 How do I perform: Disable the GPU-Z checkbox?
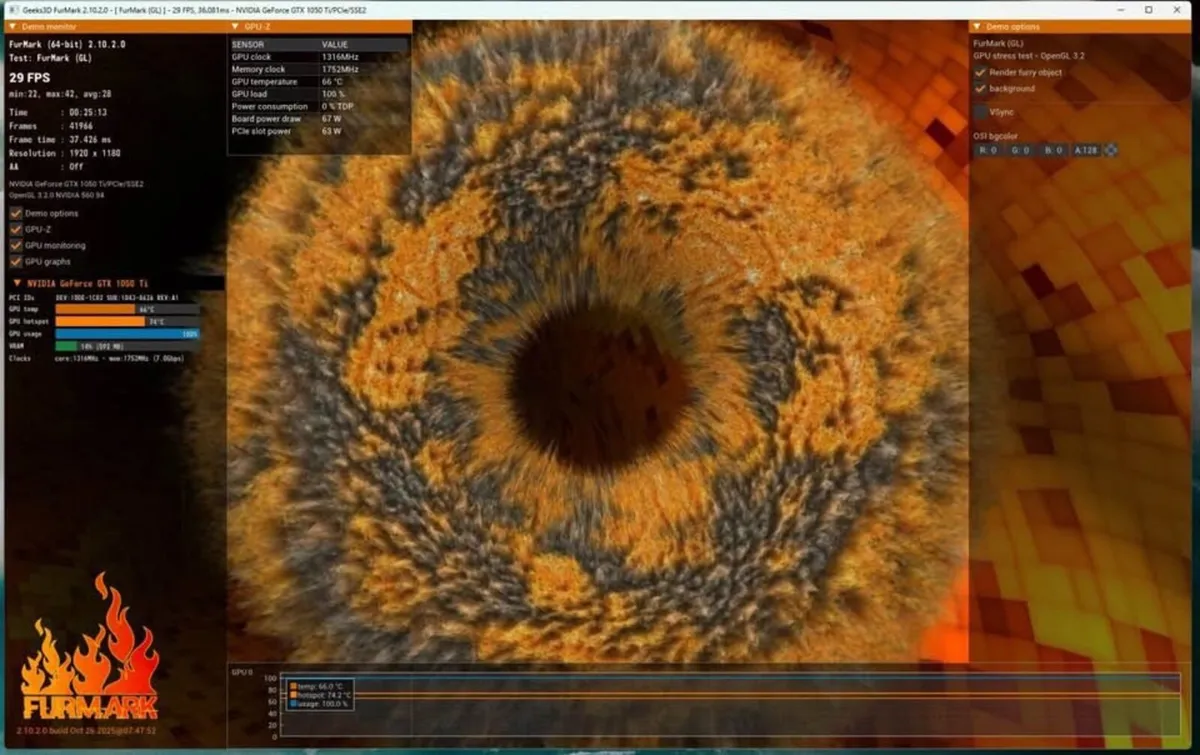pos(16,229)
